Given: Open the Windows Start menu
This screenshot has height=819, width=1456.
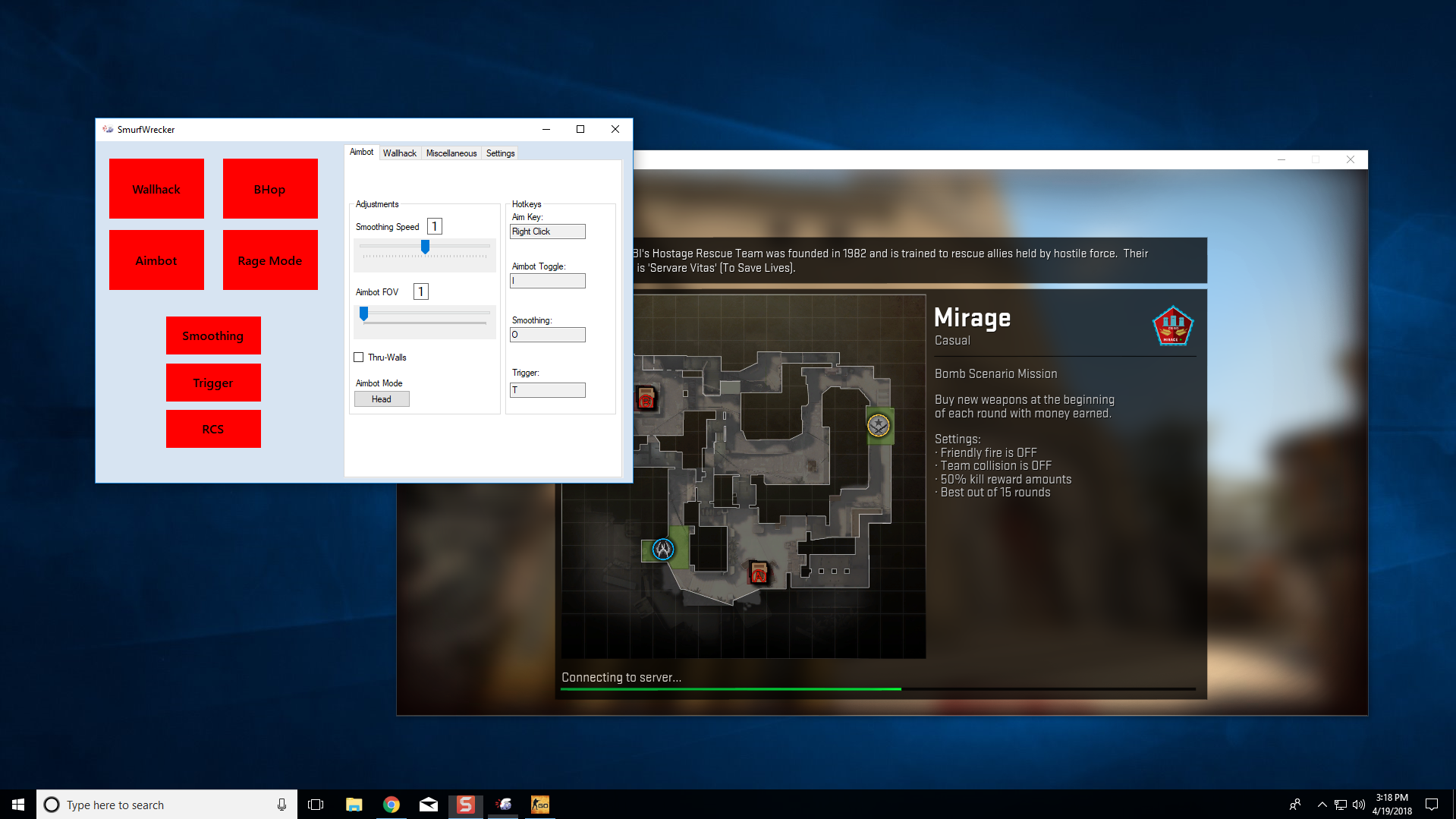Looking at the screenshot, I should point(18,805).
